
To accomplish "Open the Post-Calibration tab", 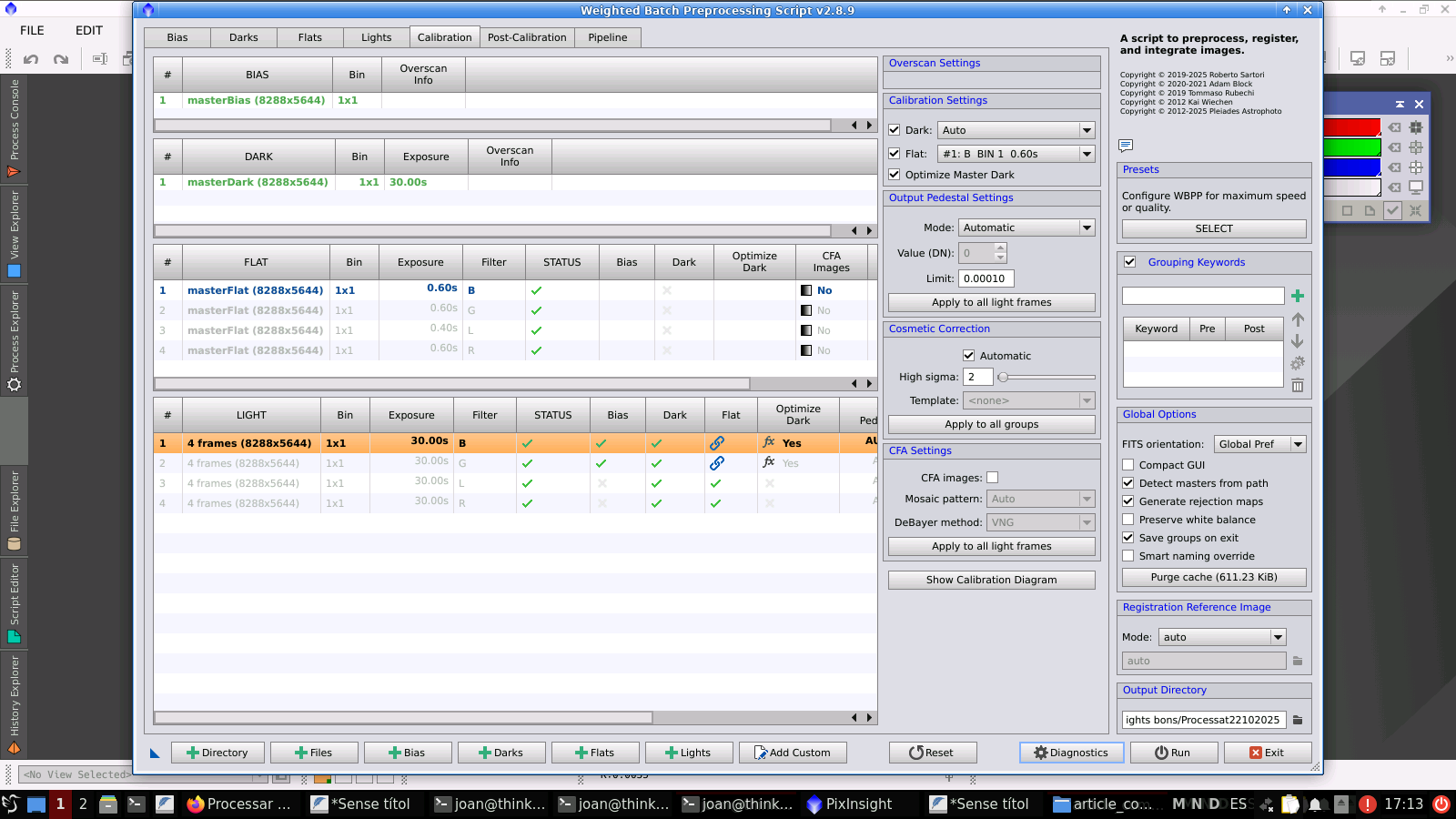I will 527,37.
